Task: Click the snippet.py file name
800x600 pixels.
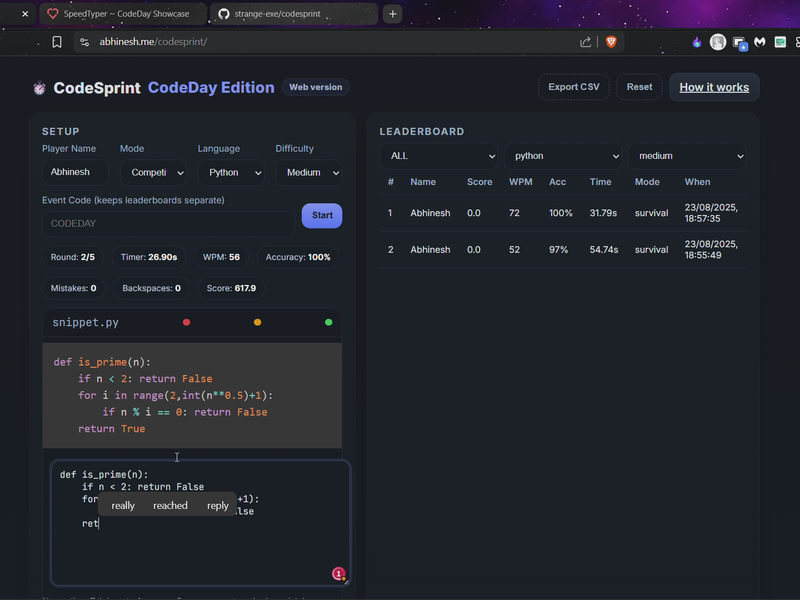Action: click(x=86, y=322)
